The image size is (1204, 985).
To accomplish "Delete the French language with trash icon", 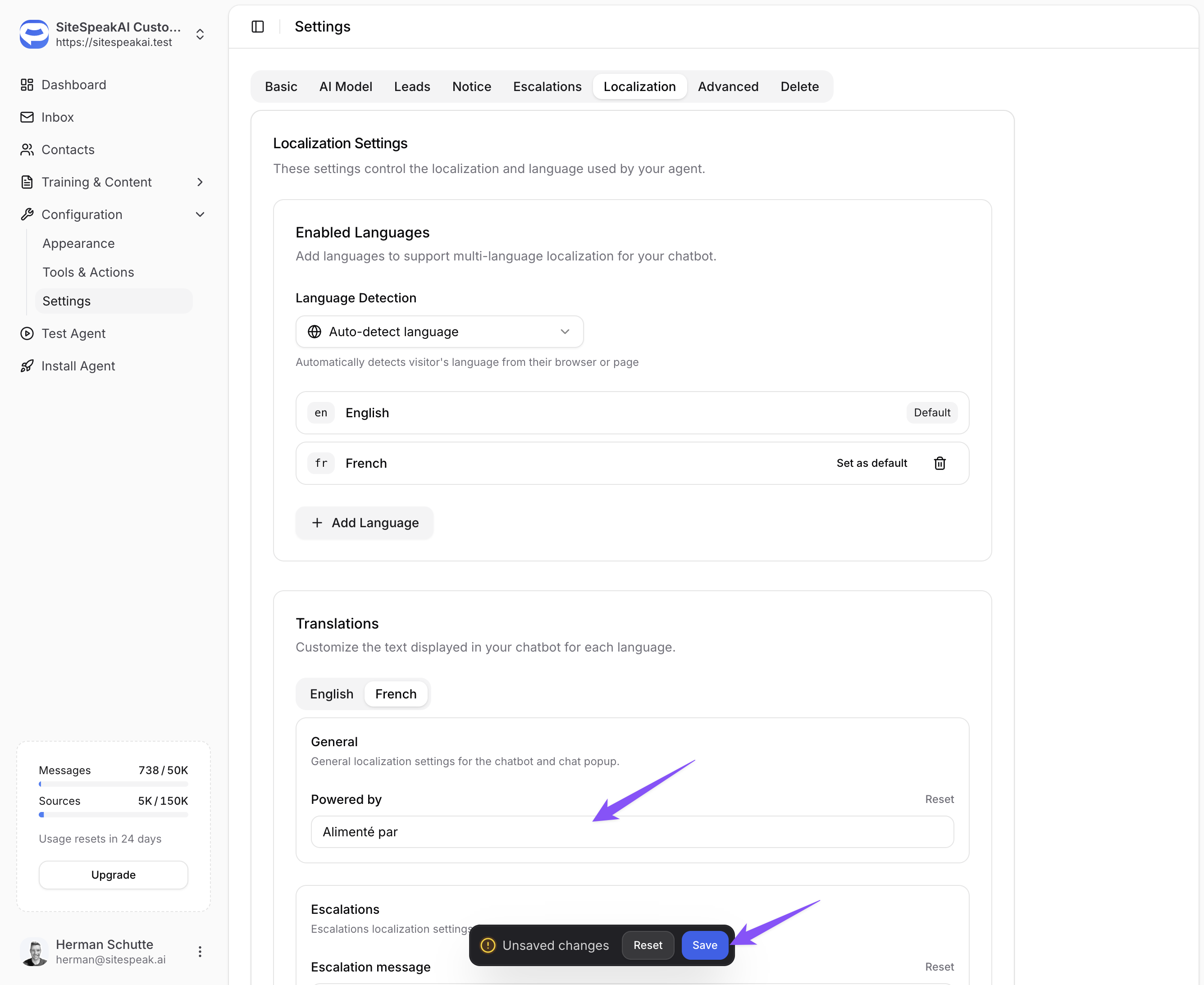I will point(939,463).
